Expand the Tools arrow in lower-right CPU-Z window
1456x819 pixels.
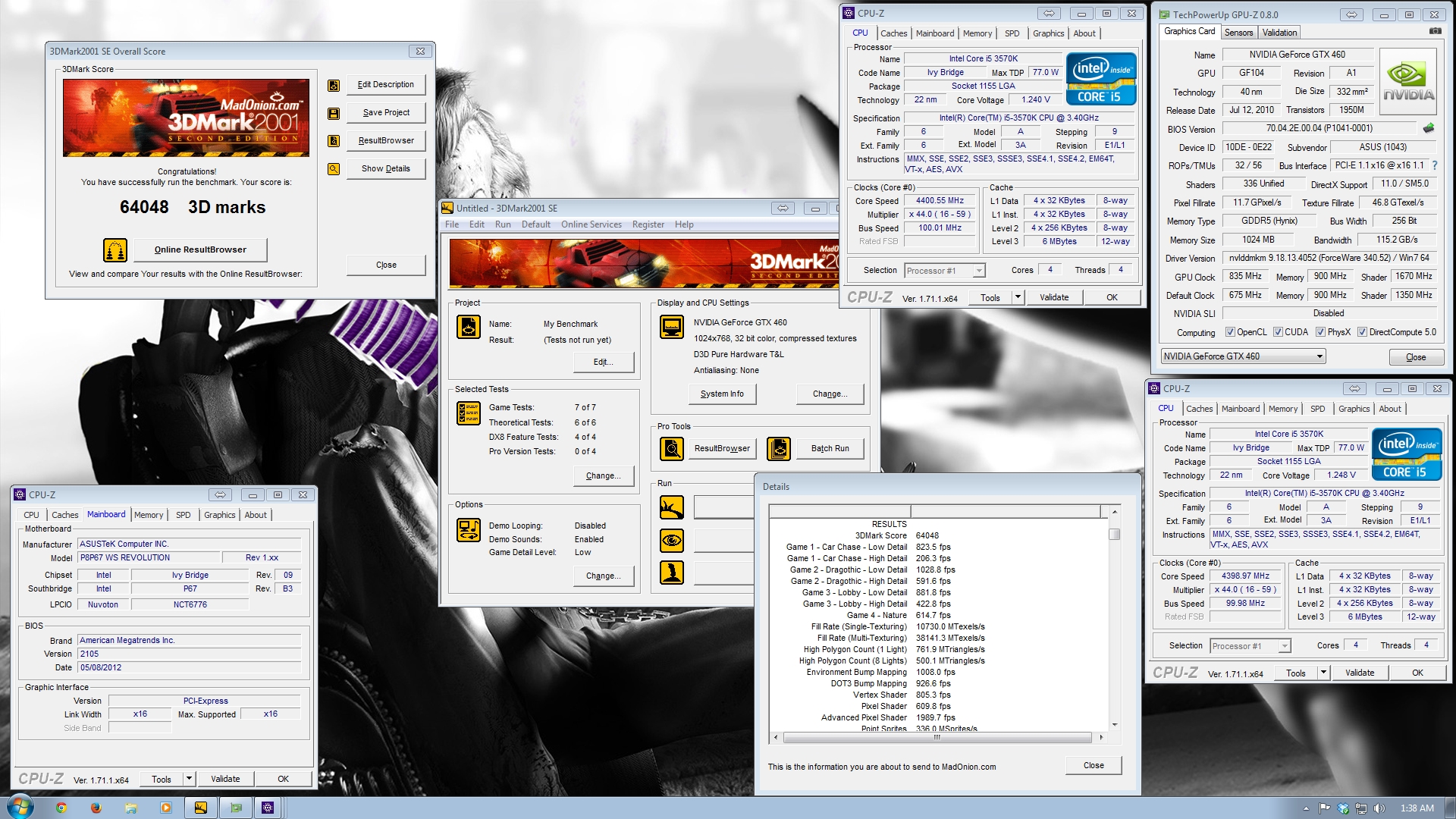point(1323,673)
